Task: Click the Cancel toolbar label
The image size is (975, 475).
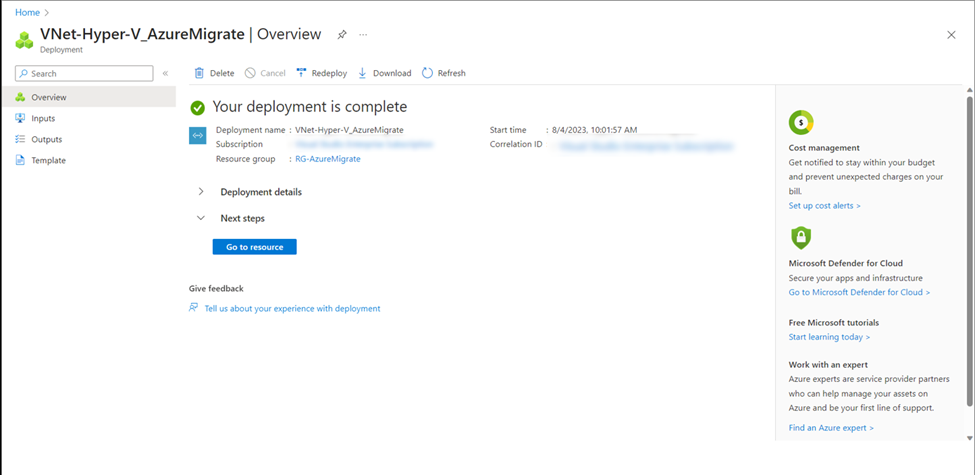Action: 272,73
